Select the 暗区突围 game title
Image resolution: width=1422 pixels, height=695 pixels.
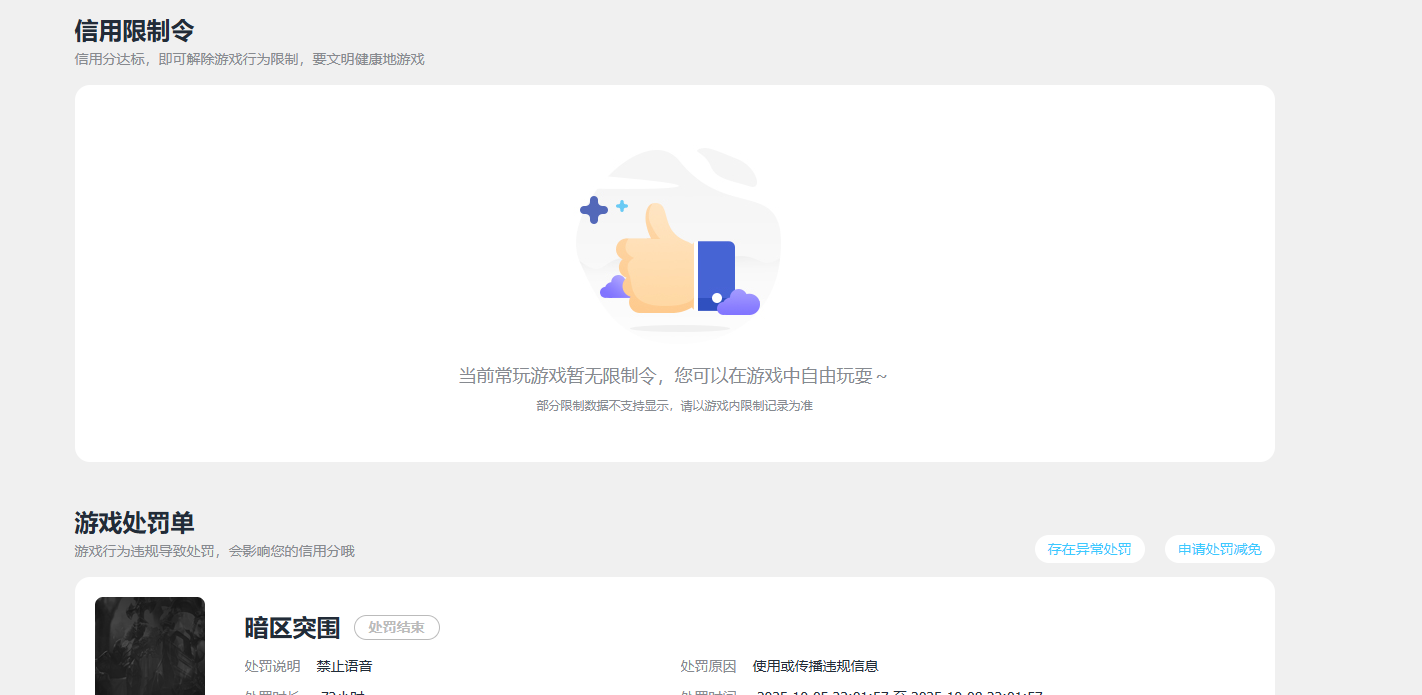[293, 628]
